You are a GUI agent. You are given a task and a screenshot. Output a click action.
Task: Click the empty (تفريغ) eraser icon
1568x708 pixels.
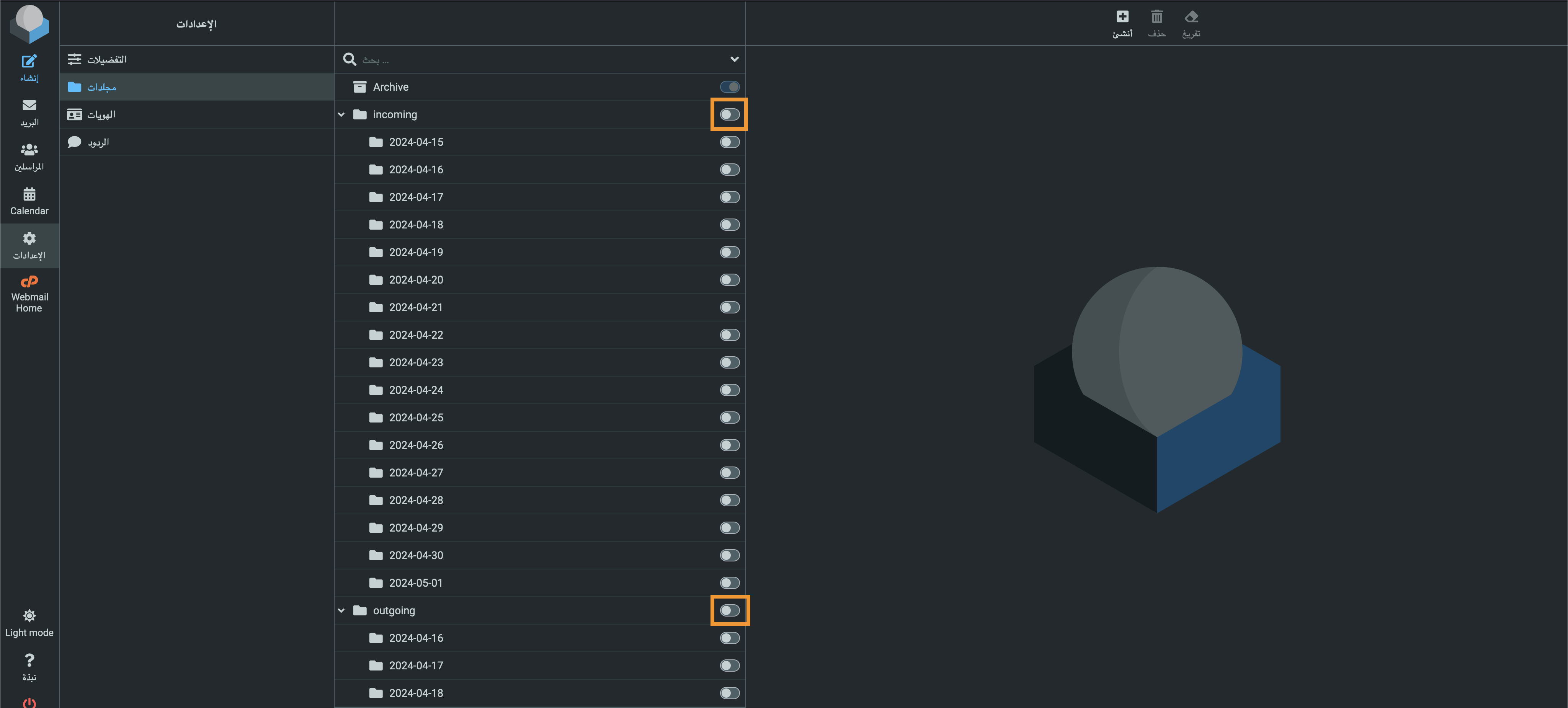click(1191, 16)
